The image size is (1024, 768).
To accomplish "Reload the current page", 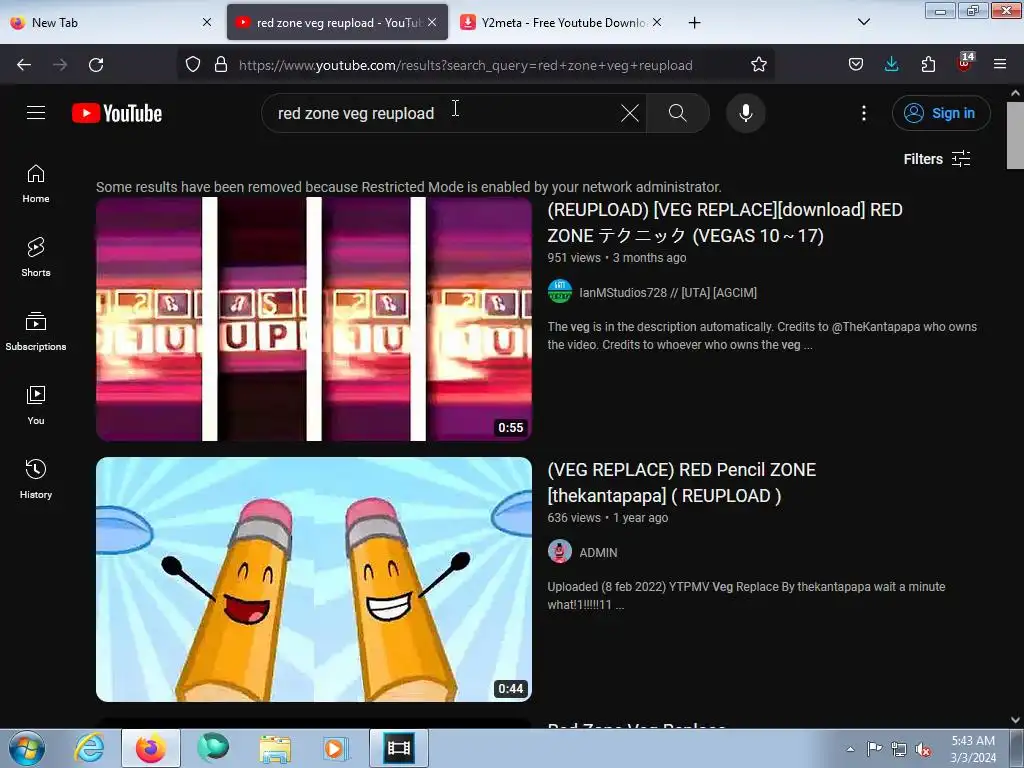I will tap(96, 65).
